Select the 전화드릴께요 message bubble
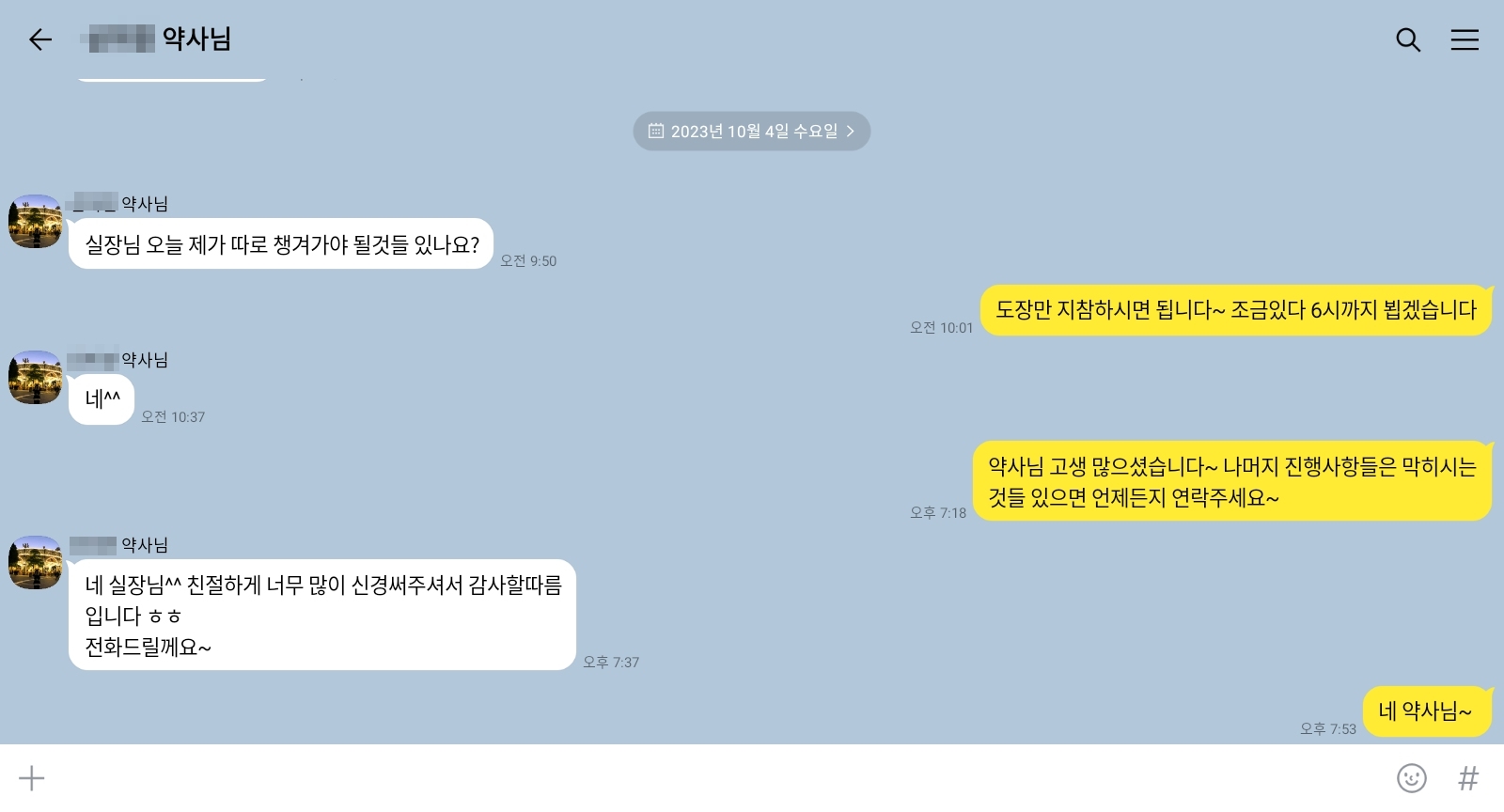The width and height of the screenshot is (1504, 812). [x=322, y=615]
